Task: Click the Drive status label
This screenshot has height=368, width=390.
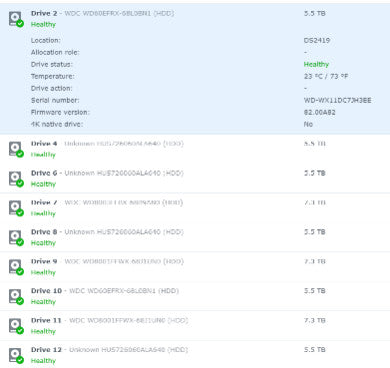Action: (52, 64)
